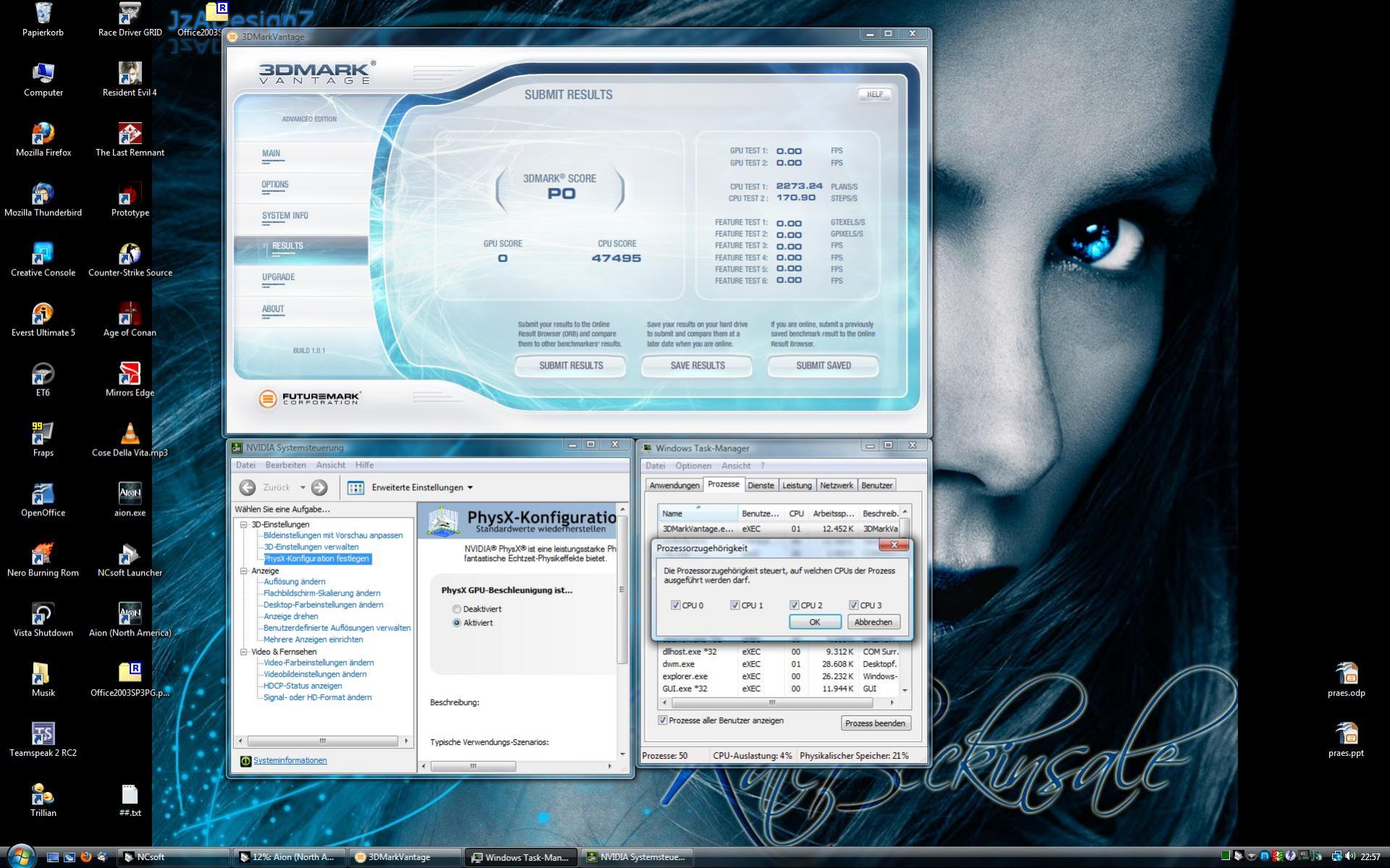Toggle Prozesse aller Benutzer anzeigen checkbox

662,720
